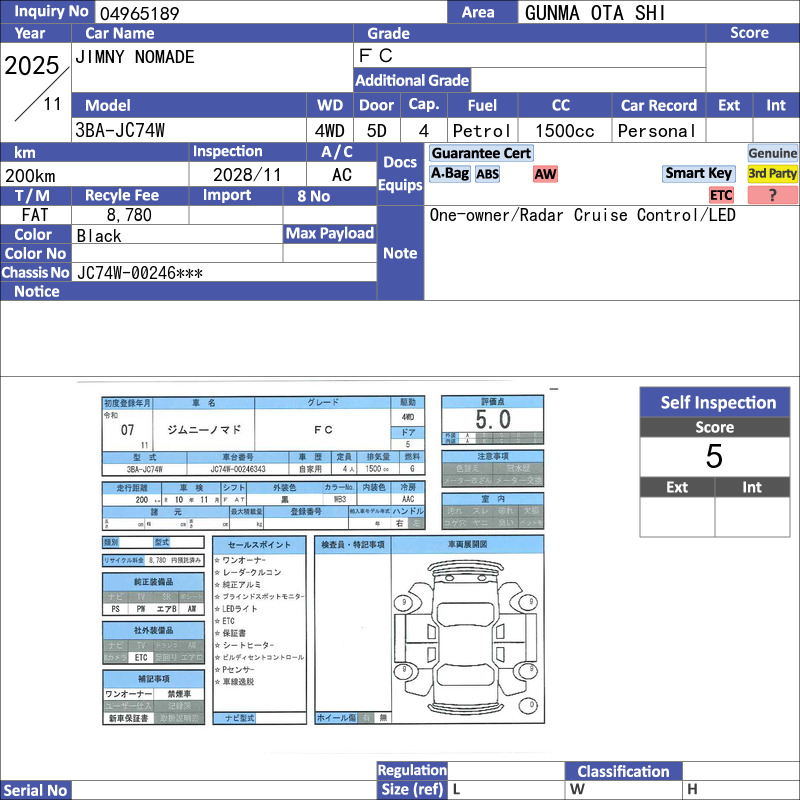Image resolution: width=800 pixels, height=800 pixels.
Task: Click the empty field under Import
Action: coord(235,215)
